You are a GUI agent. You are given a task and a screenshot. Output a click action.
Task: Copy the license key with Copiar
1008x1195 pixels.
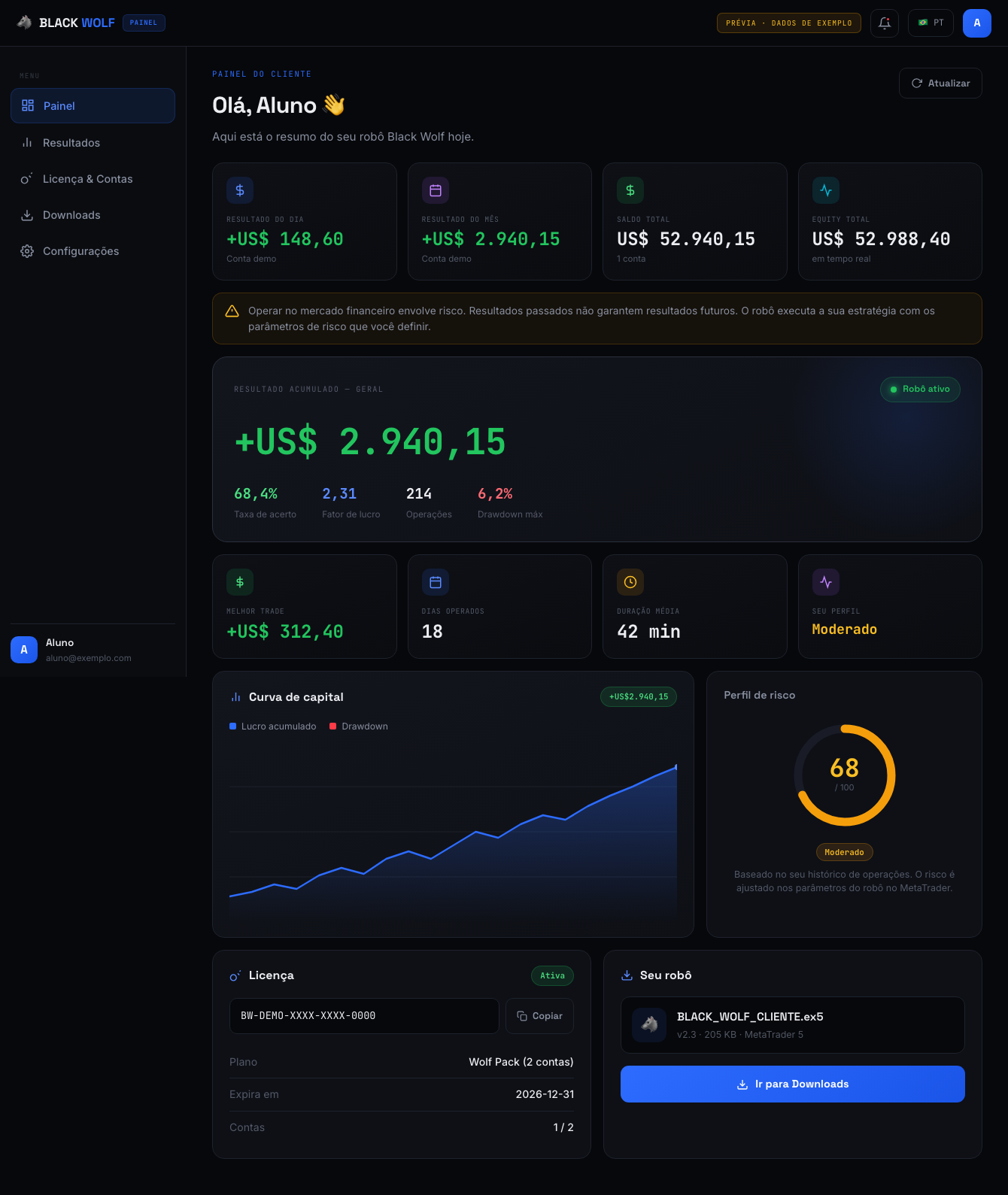(x=539, y=1016)
